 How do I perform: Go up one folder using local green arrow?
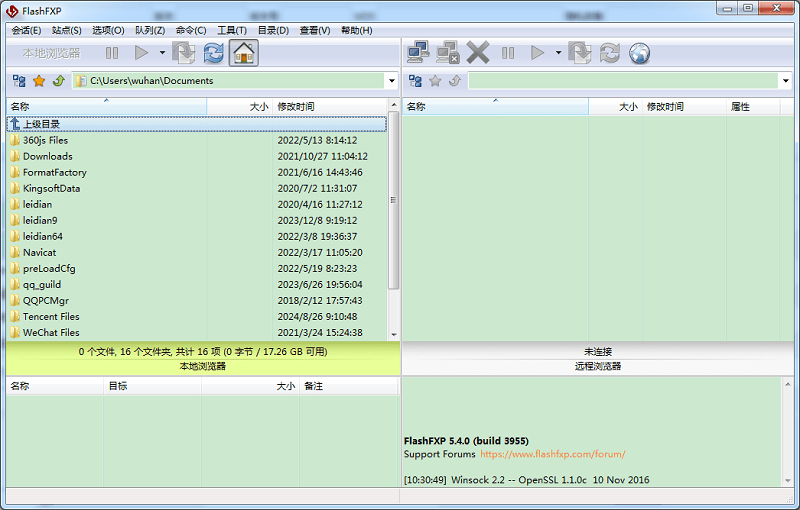click(58, 81)
